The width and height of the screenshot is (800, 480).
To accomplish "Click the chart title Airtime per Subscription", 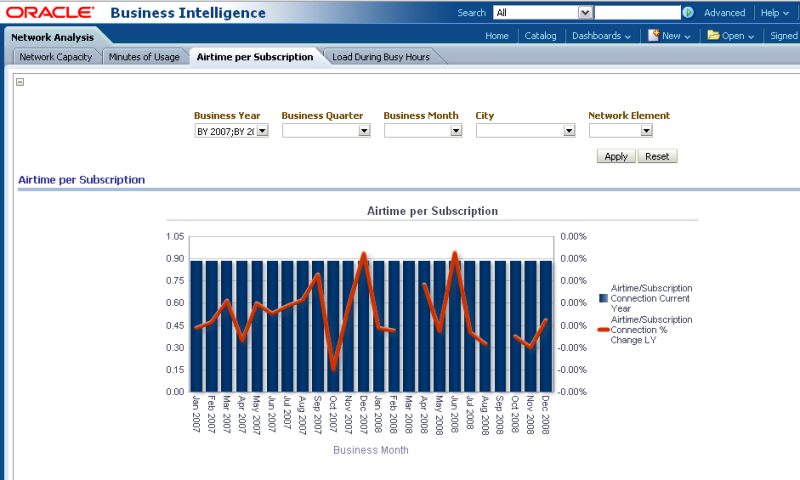I will click(432, 211).
